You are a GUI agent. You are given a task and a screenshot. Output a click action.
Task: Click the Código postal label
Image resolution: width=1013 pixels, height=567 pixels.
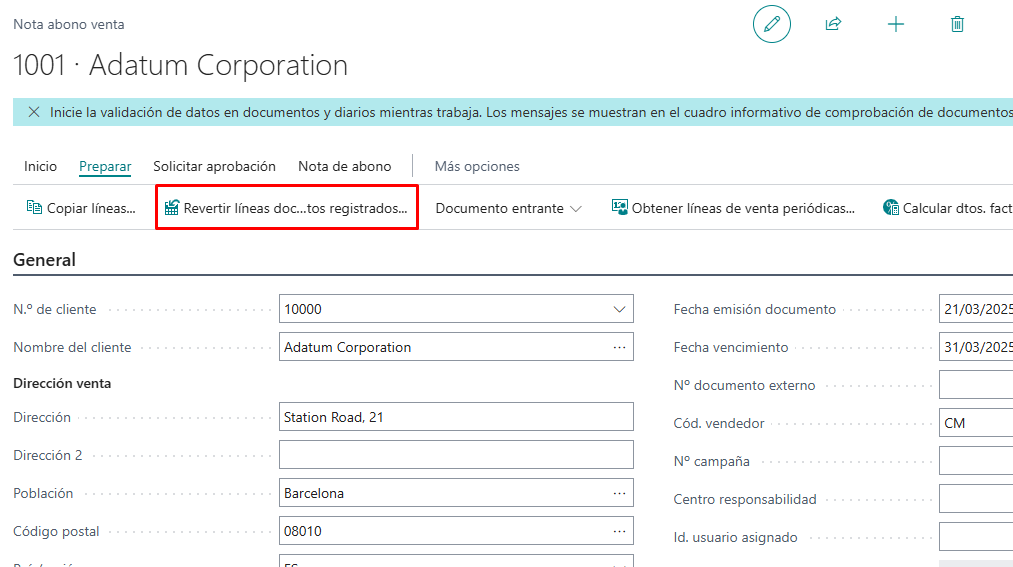[56, 531]
